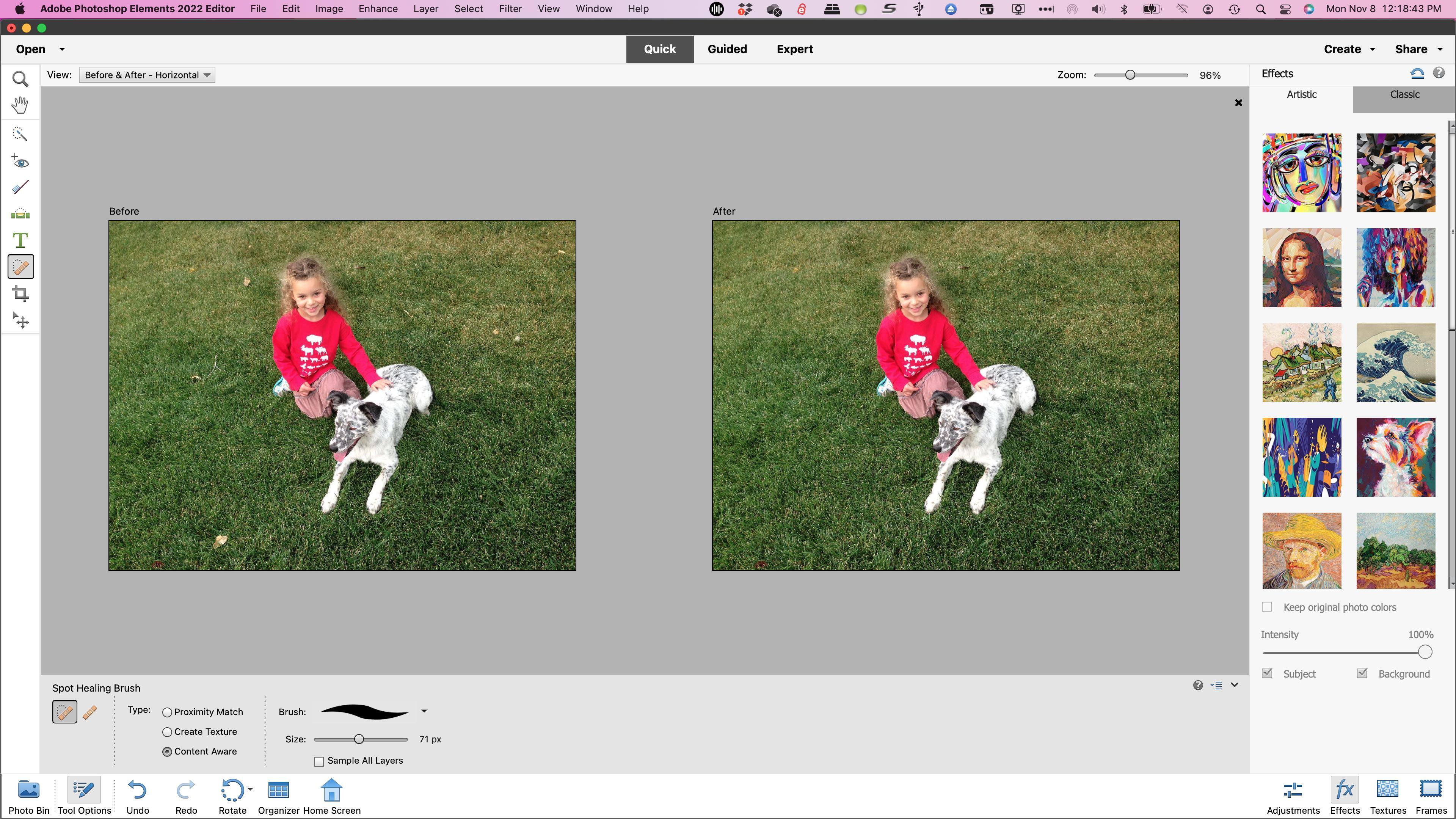Check Keep original photo colors
This screenshot has height=819, width=1456.
point(1267,607)
